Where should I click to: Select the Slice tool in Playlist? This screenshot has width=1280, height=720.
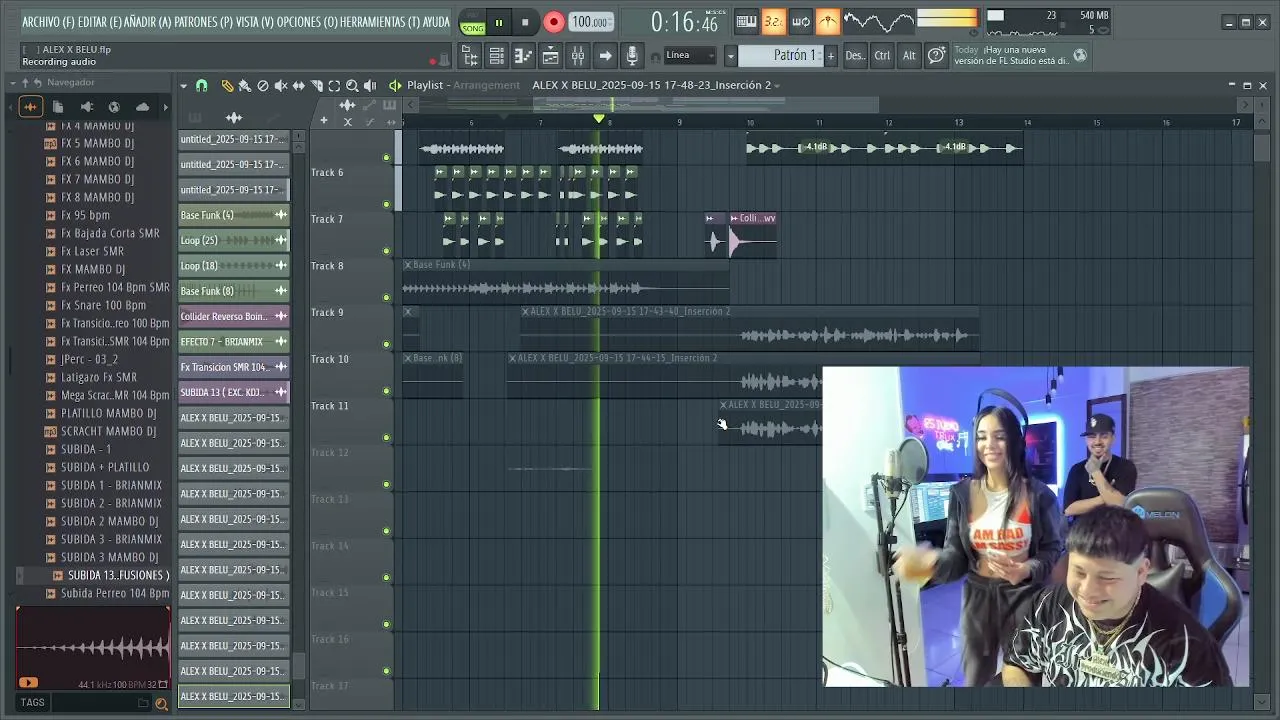point(316,86)
